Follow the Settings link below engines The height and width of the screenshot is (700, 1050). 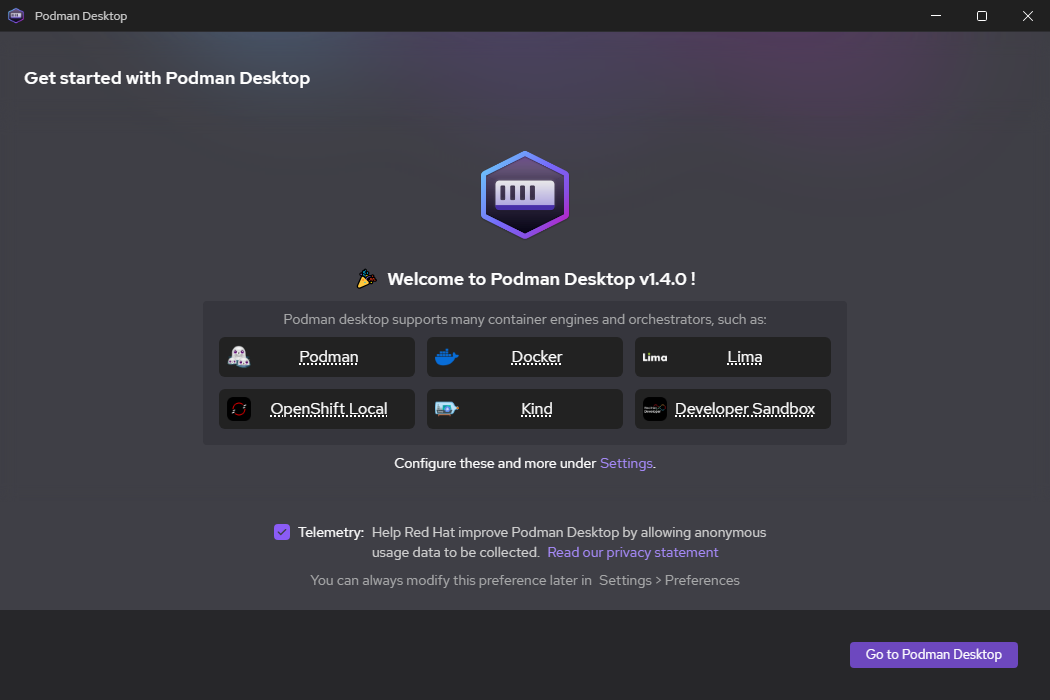(626, 464)
